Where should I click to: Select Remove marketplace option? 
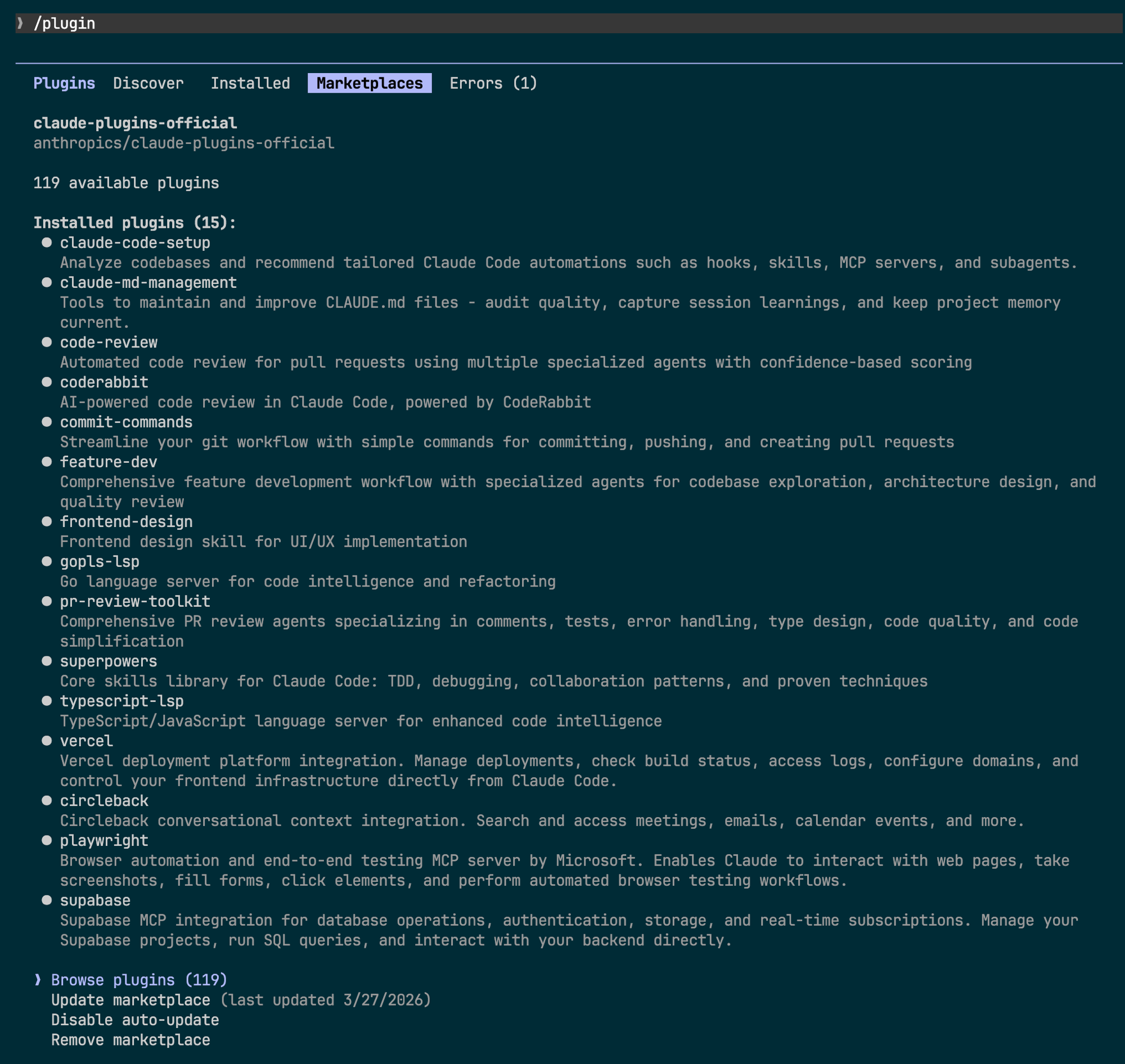pyautogui.click(x=130, y=1040)
